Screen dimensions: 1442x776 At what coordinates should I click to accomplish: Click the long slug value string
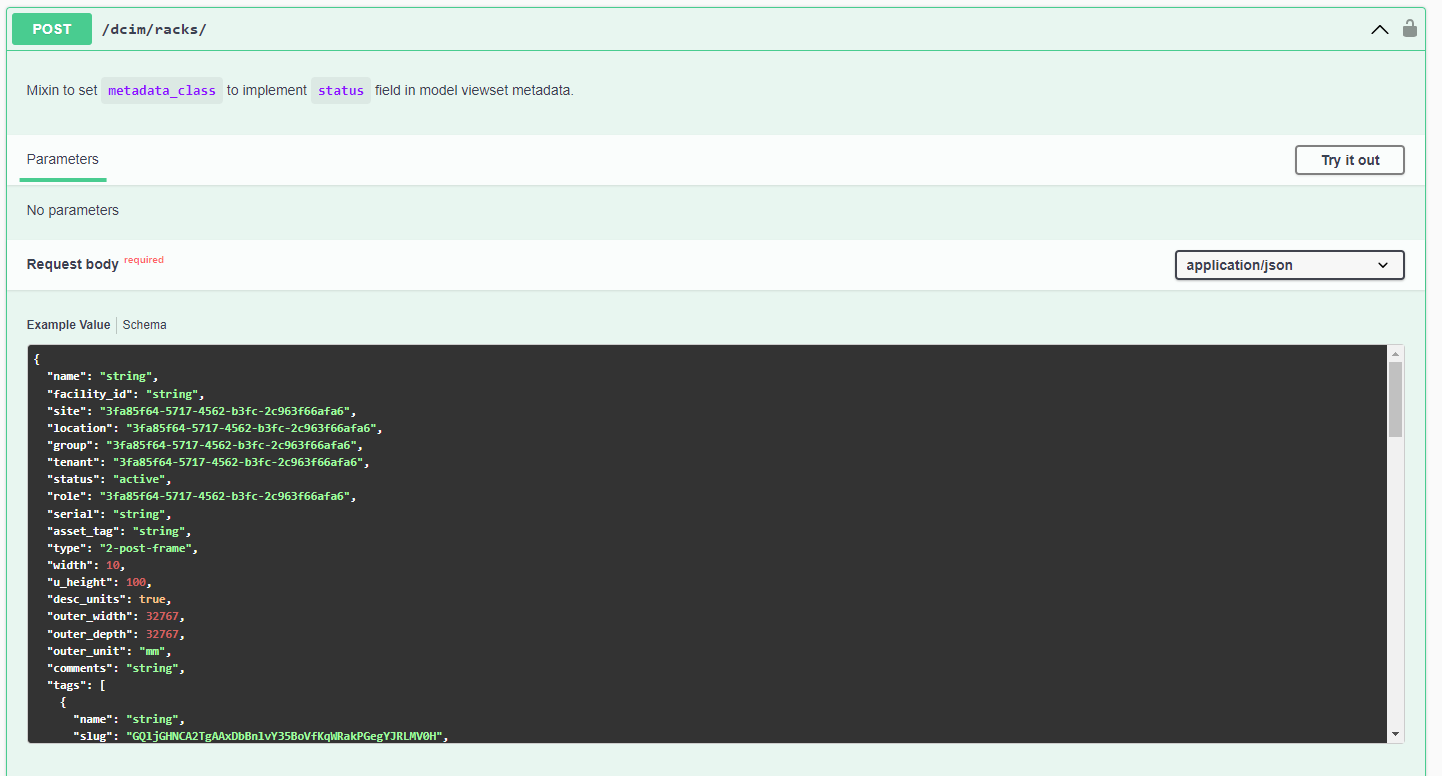point(285,736)
